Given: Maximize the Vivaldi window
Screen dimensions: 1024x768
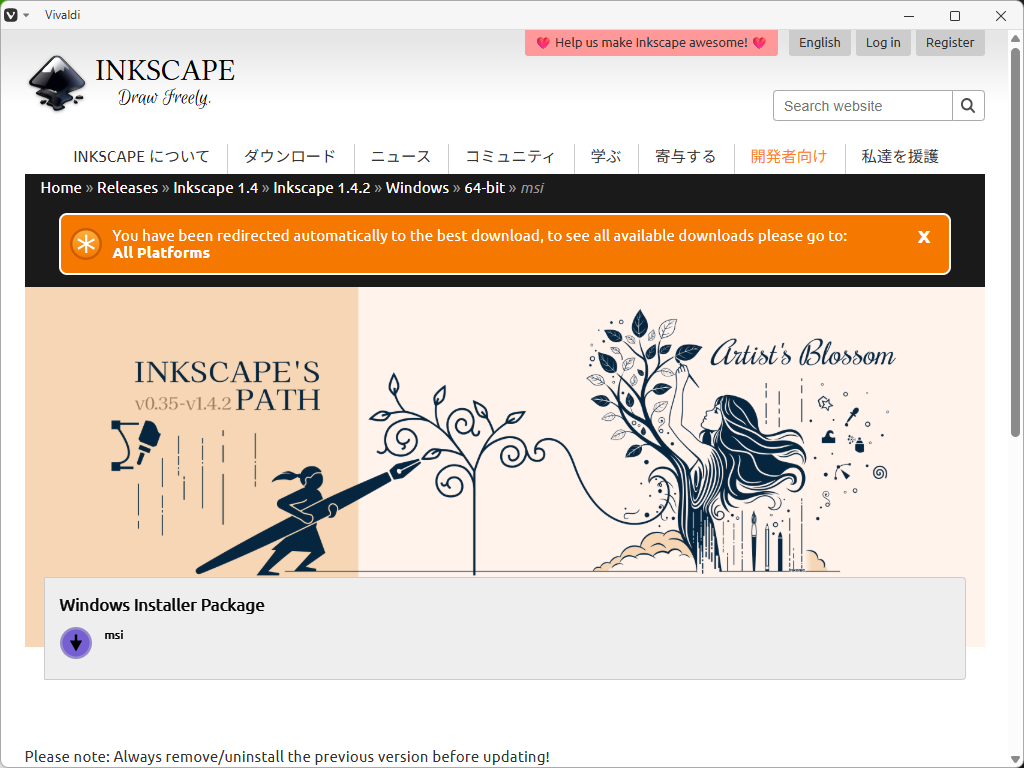Looking at the screenshot, I should [x=955, y=16].
